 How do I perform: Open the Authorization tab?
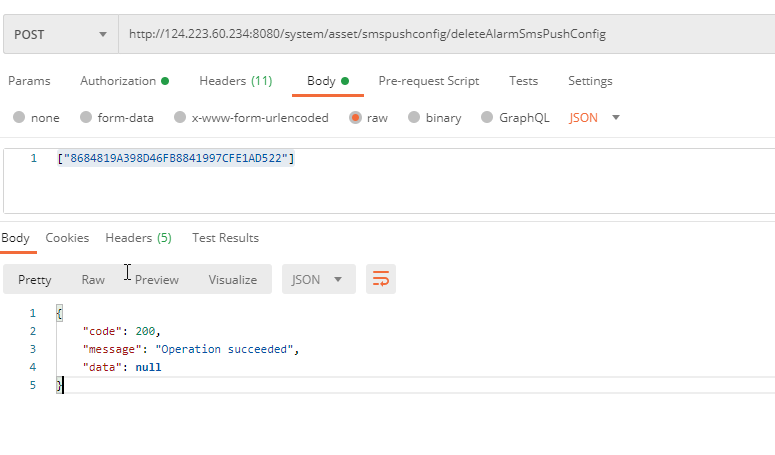[x=124, y=81]
